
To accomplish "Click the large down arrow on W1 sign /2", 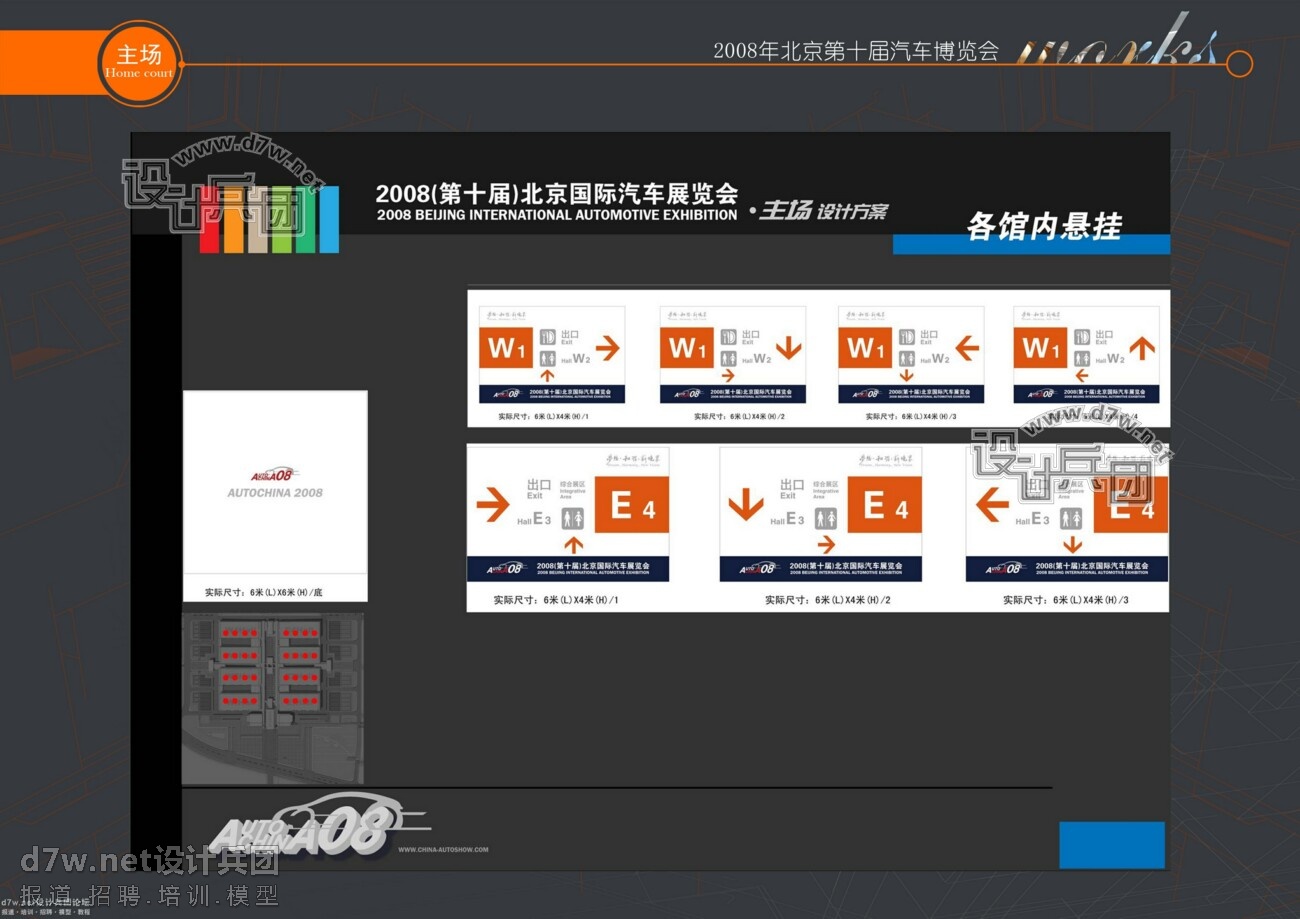I will click(x=789, y=347).
